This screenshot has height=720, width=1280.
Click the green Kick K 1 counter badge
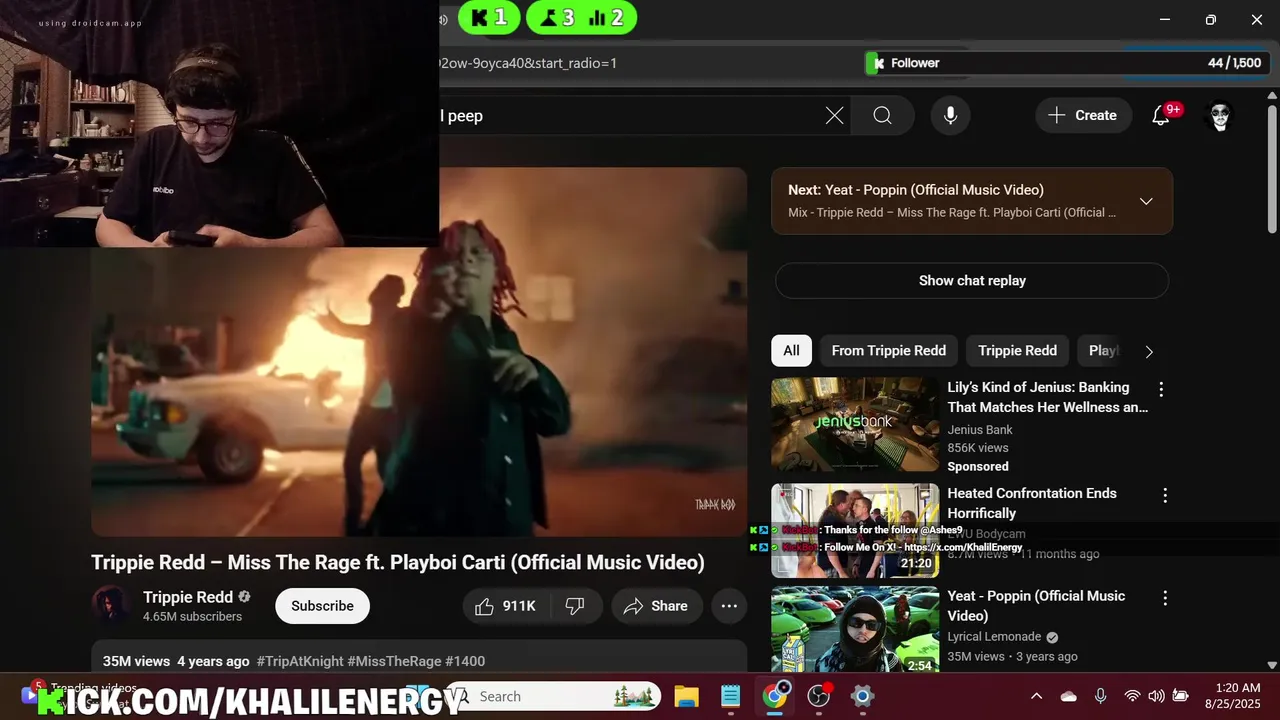point(489,17)
